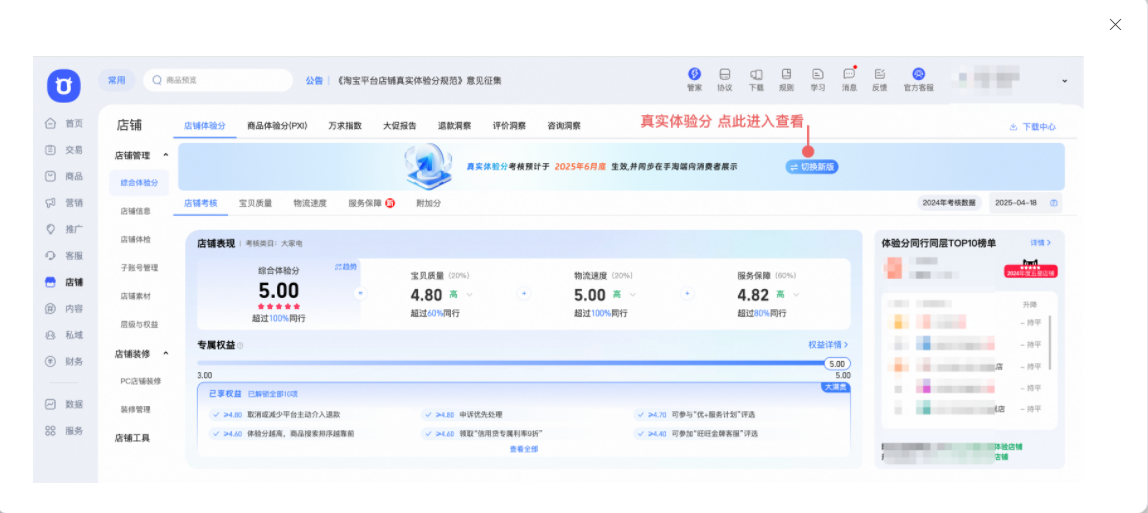Click the 2024年考核数据 button
This screenshot has width=1148, height=513.
coord(949,203)
